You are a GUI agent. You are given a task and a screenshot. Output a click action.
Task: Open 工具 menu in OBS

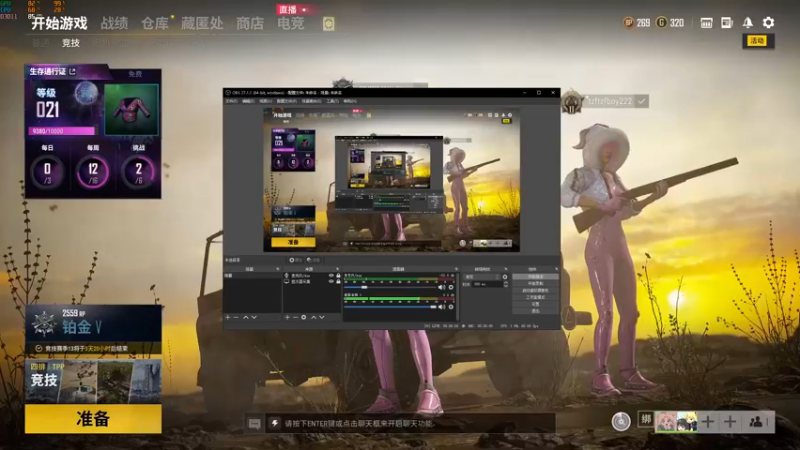pyautogui.click(x=333, y=101)
